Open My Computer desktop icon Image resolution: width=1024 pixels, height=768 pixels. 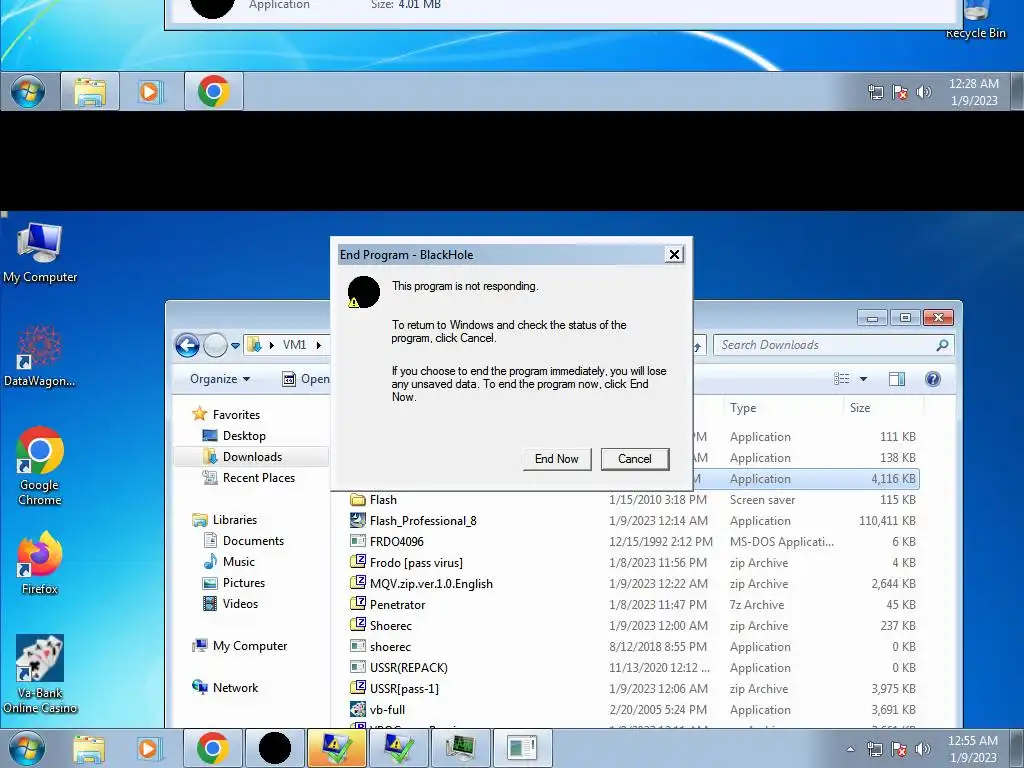(x=40, y=253)
